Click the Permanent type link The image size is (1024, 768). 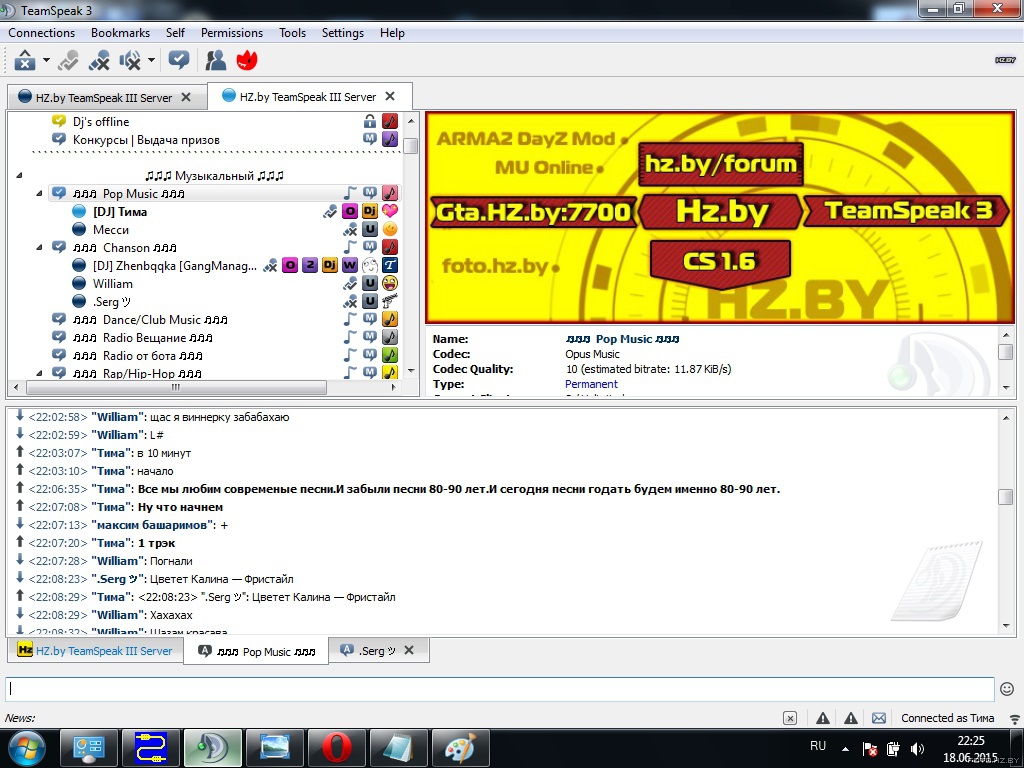click(x=591, y=384)
